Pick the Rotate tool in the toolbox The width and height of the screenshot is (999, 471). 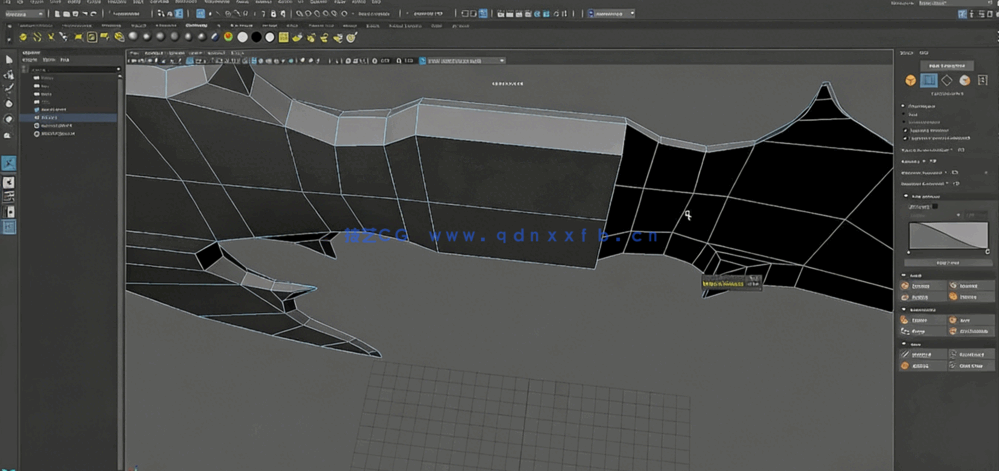click(x=9, y=119)
